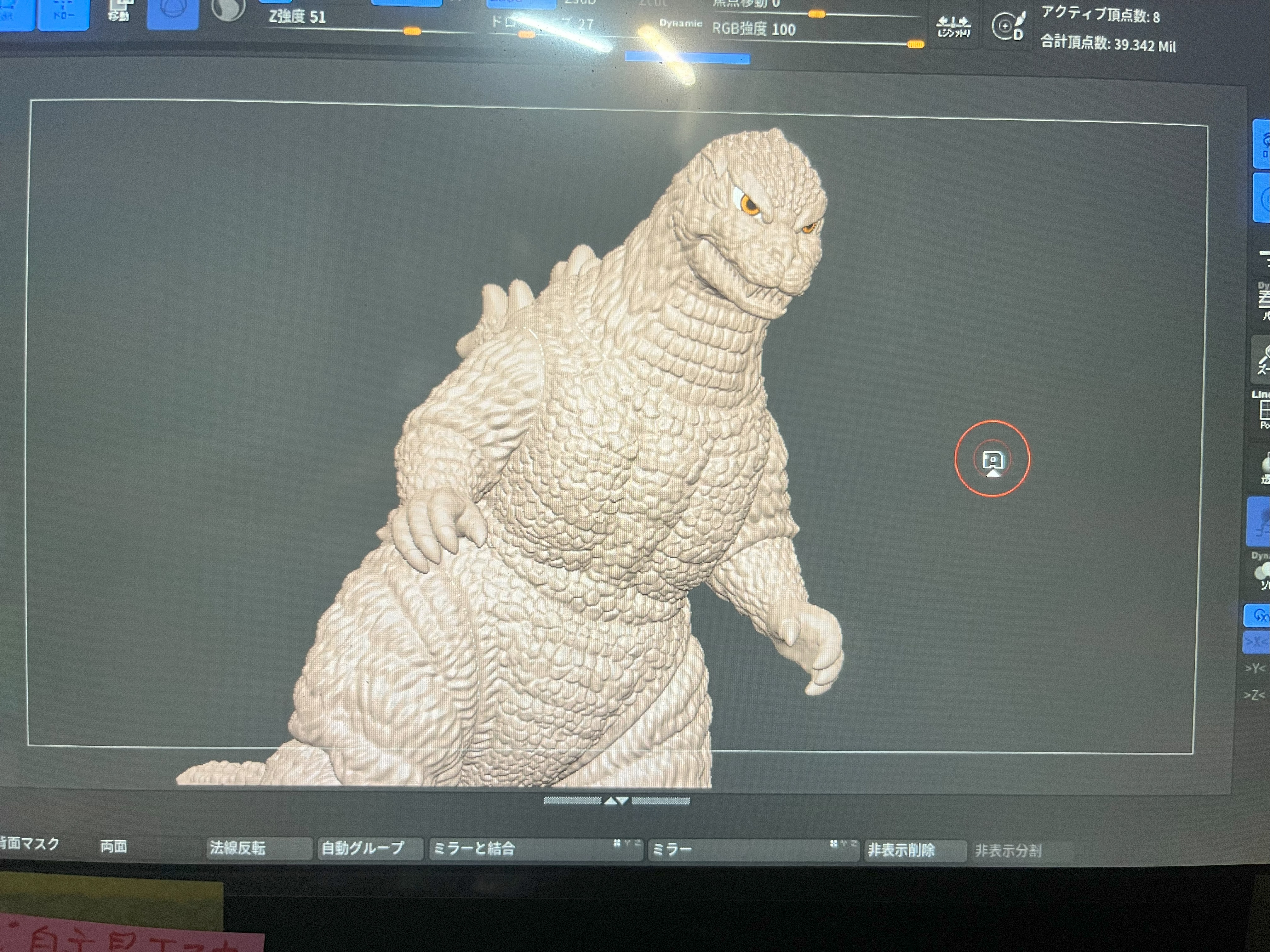Click the divider arrows to collapse bottom shelf
1270x952 pixels.
617,801
